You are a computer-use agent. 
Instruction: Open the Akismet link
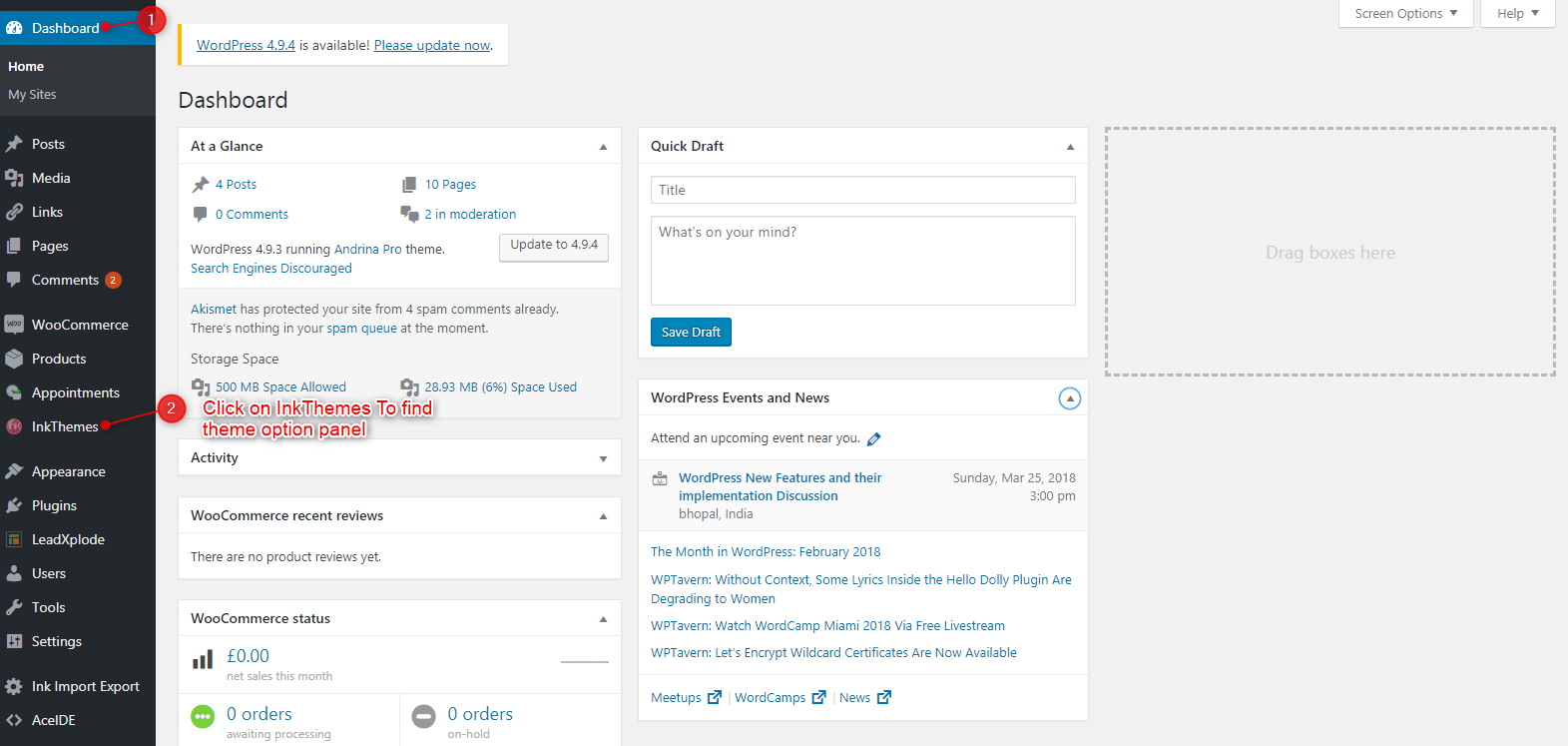click(214, 310)
